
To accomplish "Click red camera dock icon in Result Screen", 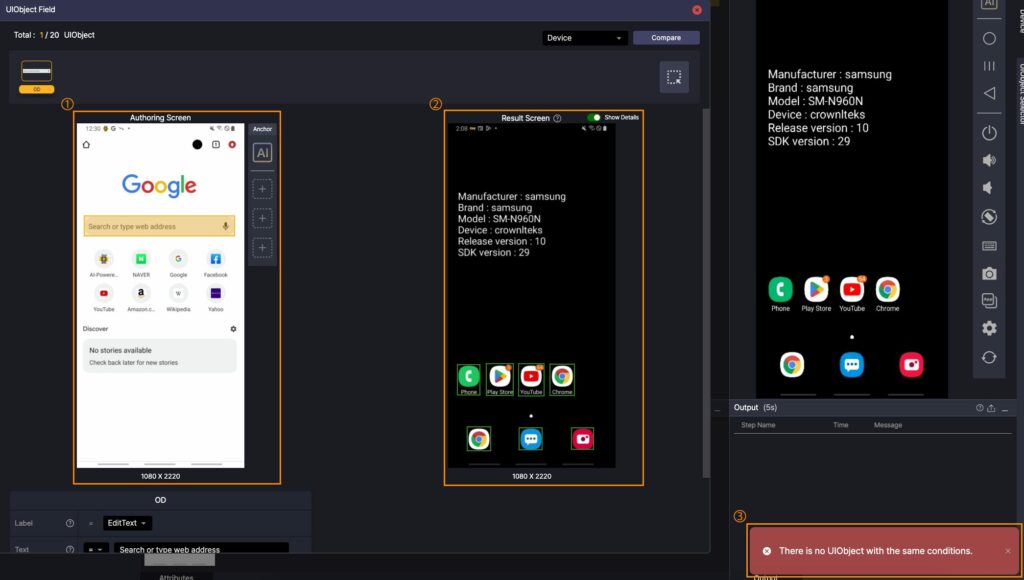I will tap(582, 439).
